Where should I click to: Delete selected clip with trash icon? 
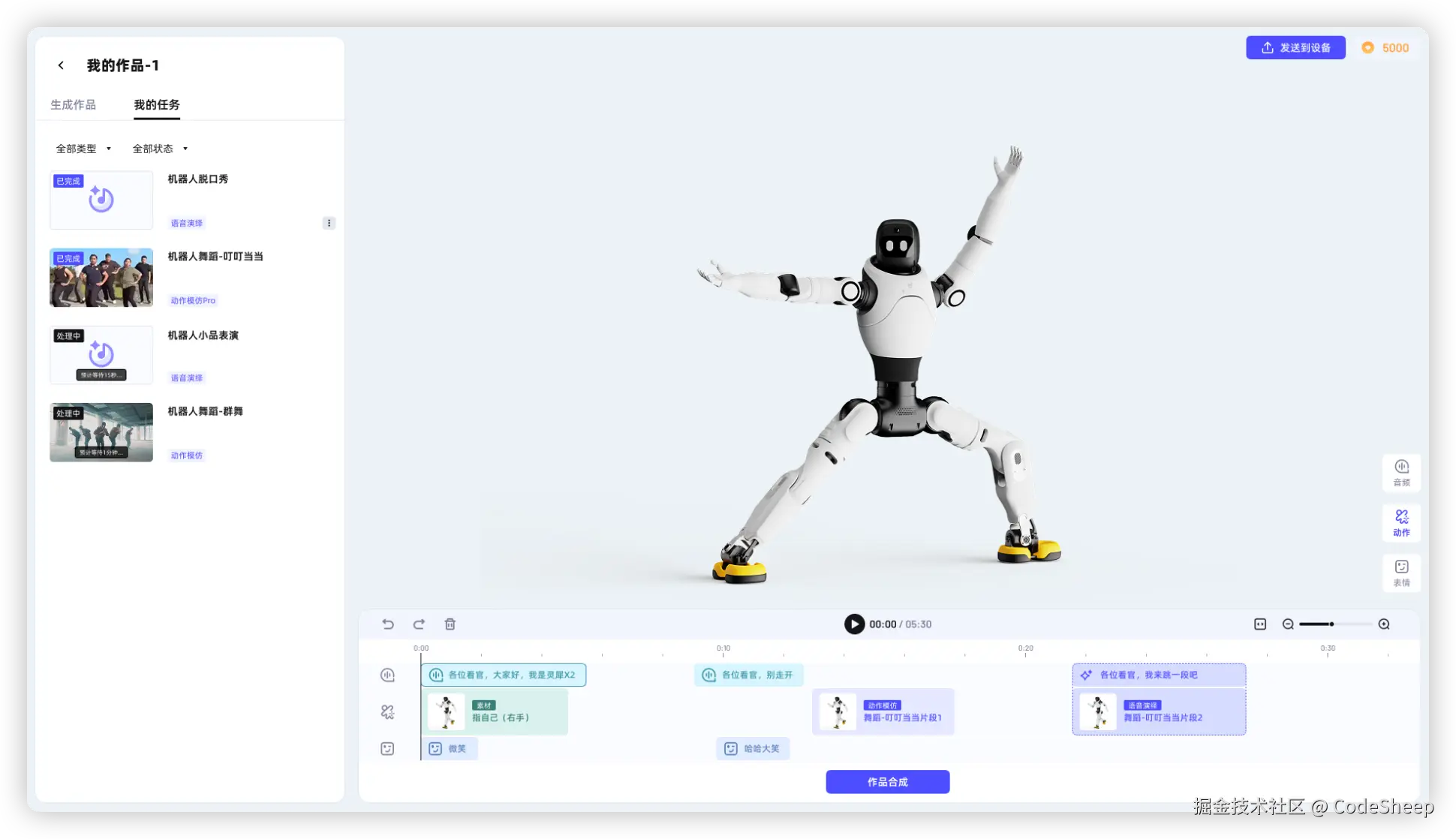pyautogui.click(x=450, y=624)
